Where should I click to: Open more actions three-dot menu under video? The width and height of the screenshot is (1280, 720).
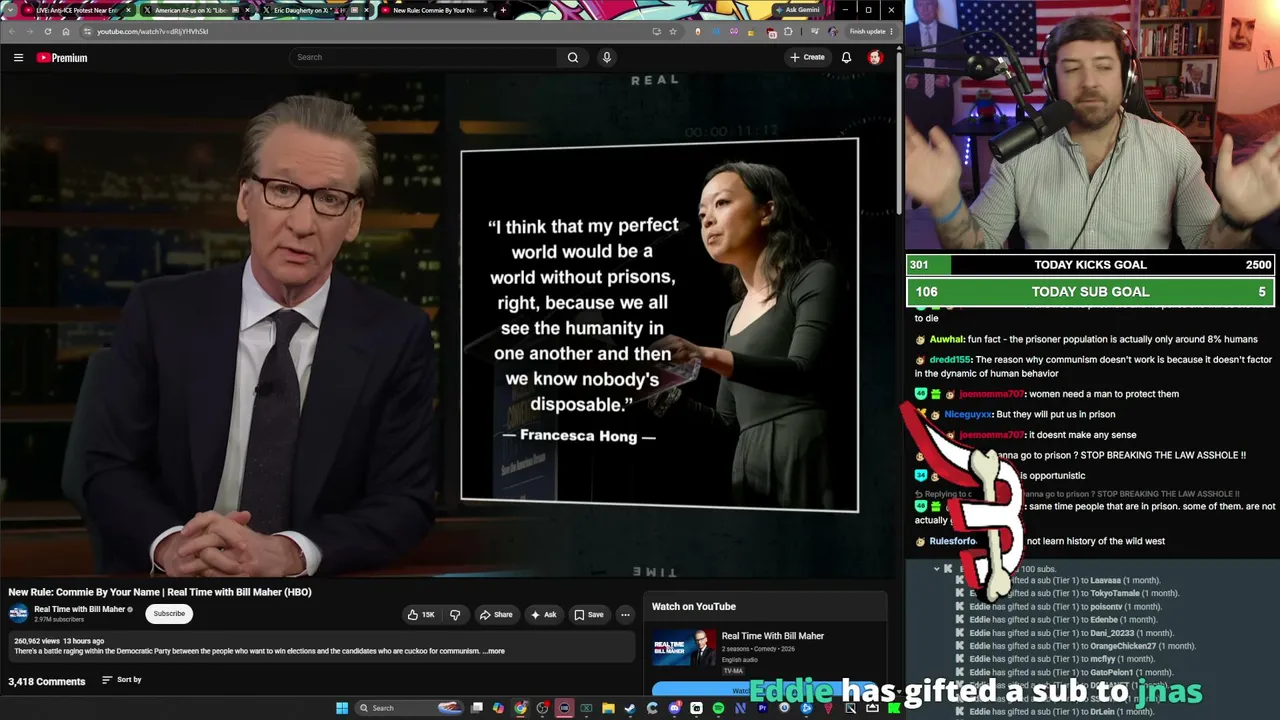click(x=625, y=615)
